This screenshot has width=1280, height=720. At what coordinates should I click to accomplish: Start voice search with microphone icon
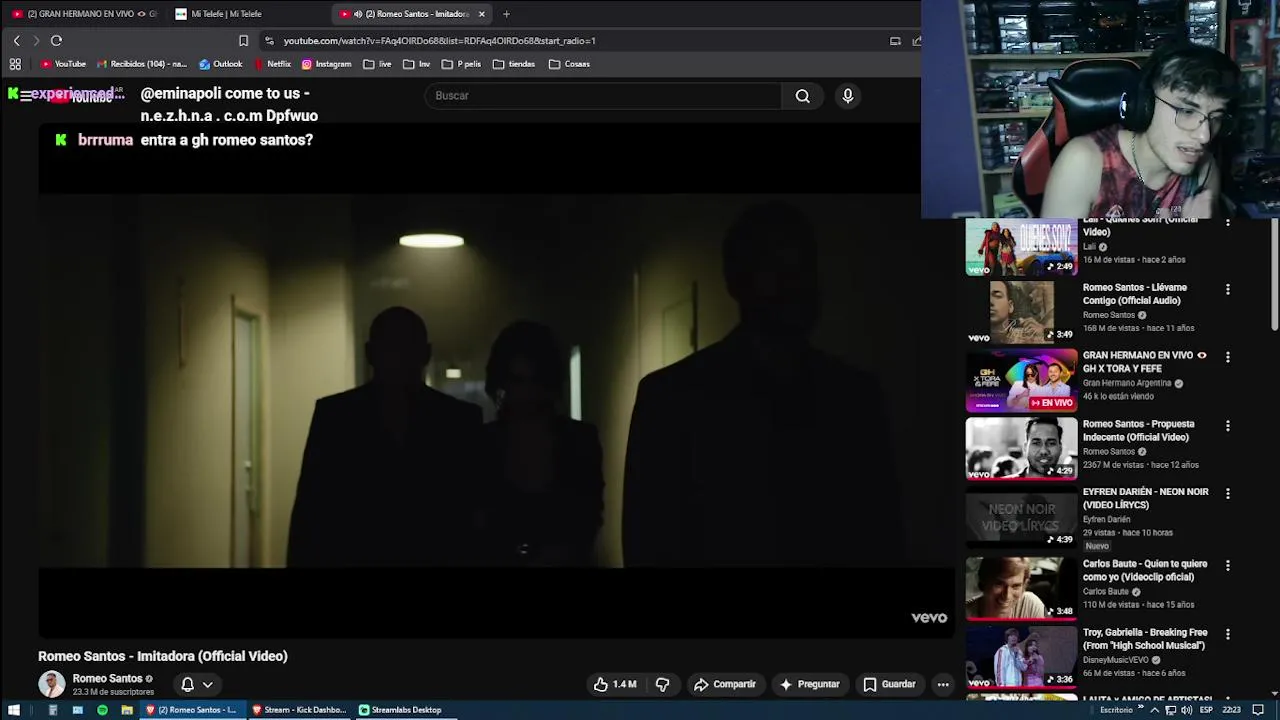point(848,96)
